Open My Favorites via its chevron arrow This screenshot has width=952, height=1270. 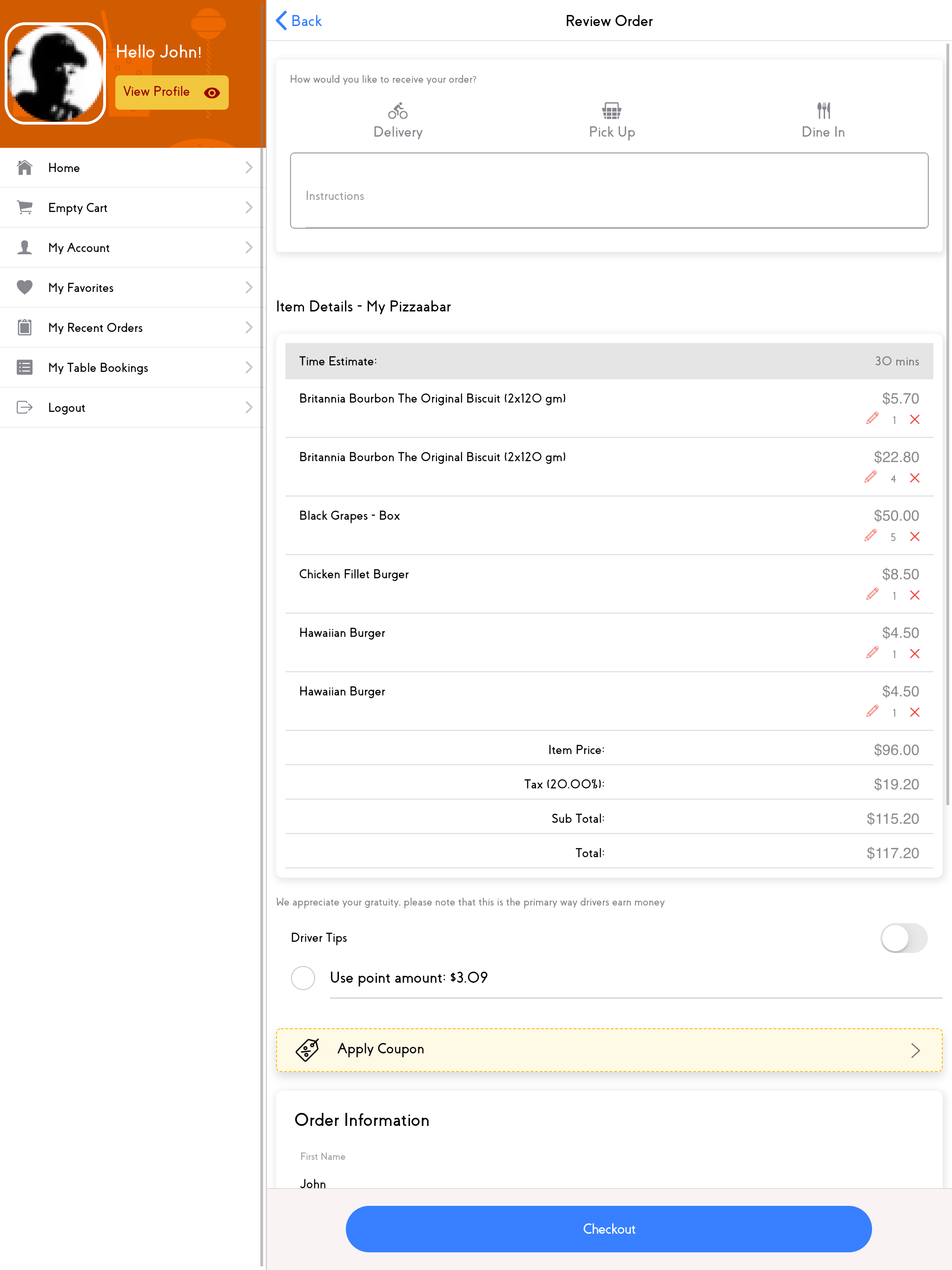pyautogui.click(x=249, y=287)
